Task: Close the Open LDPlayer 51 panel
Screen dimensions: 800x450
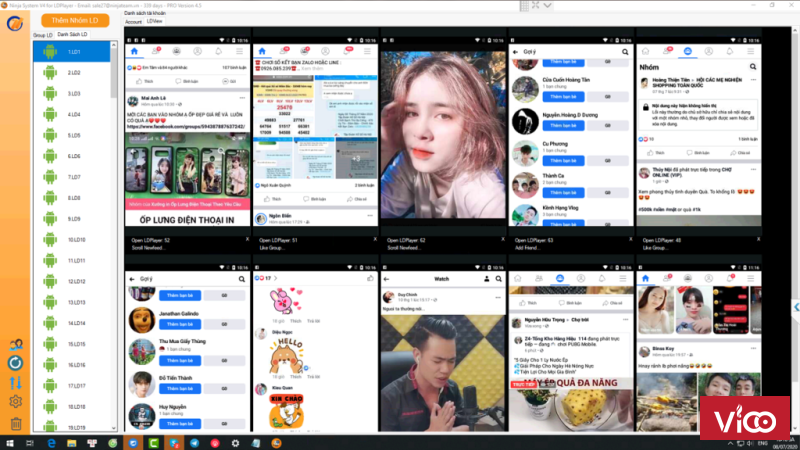Action: click(x=375, y=239)
